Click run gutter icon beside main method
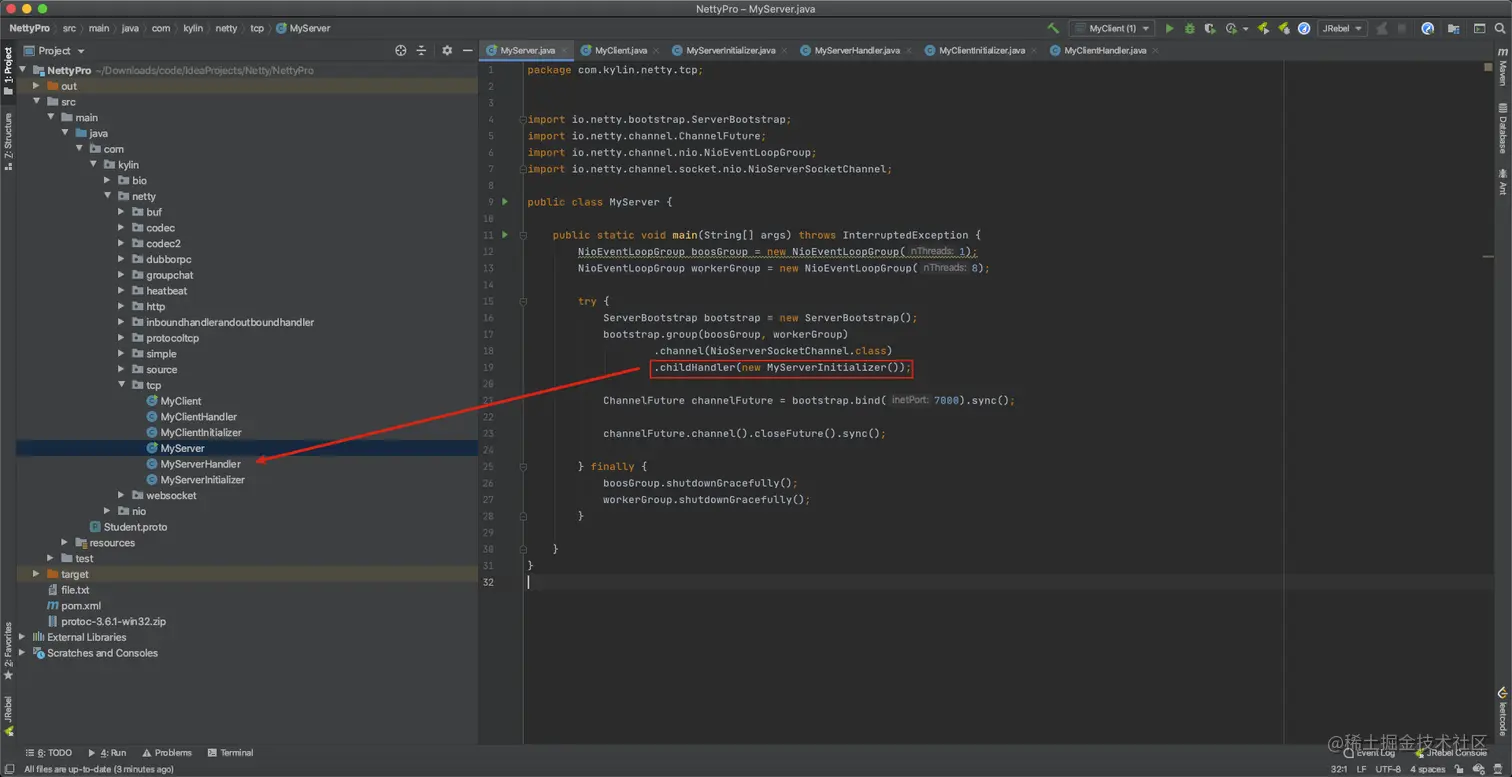This screenshot has height=777, width=1512. 505,235
